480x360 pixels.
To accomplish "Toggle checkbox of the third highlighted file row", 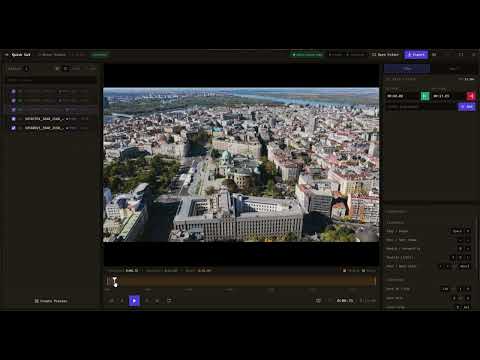I will coord(13,109).
